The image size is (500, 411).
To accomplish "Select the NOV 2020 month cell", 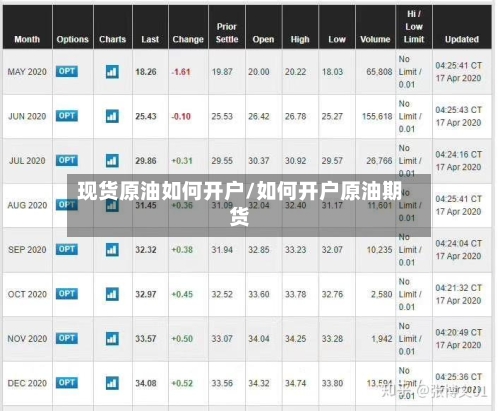I will coord(27,339).
